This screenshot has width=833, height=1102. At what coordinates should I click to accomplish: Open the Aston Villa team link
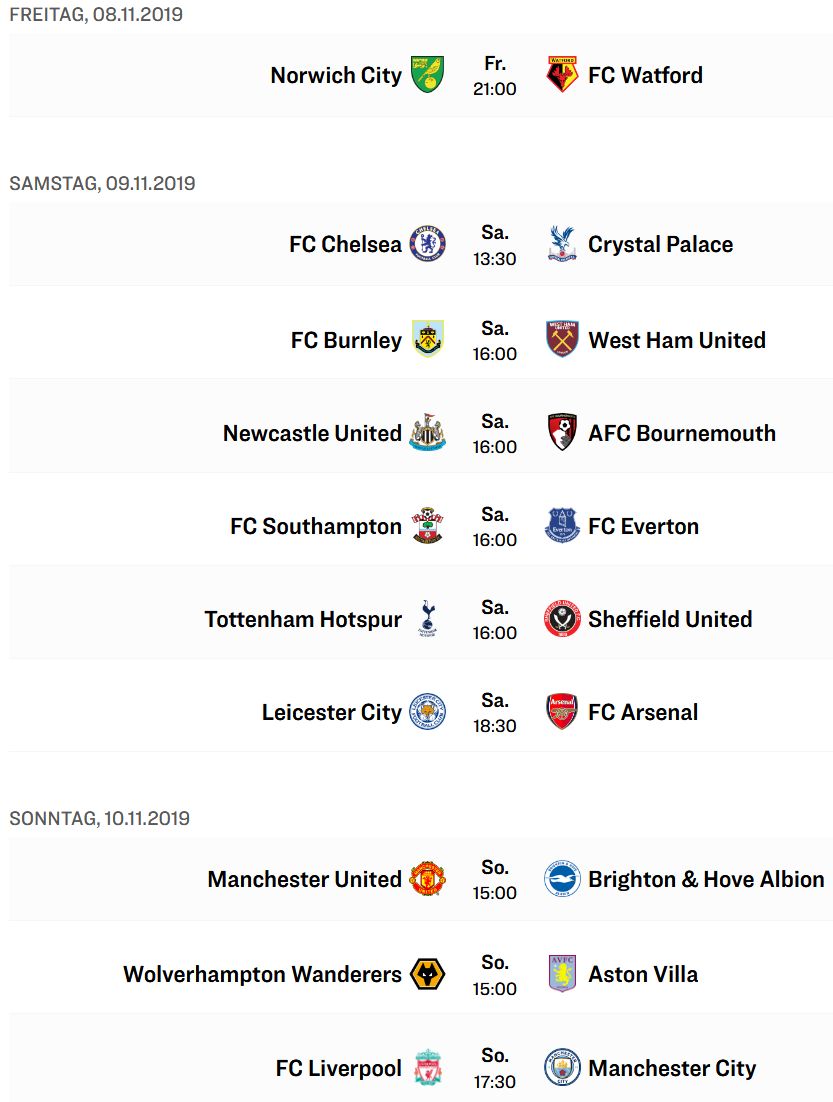click(x=643, y=975)
